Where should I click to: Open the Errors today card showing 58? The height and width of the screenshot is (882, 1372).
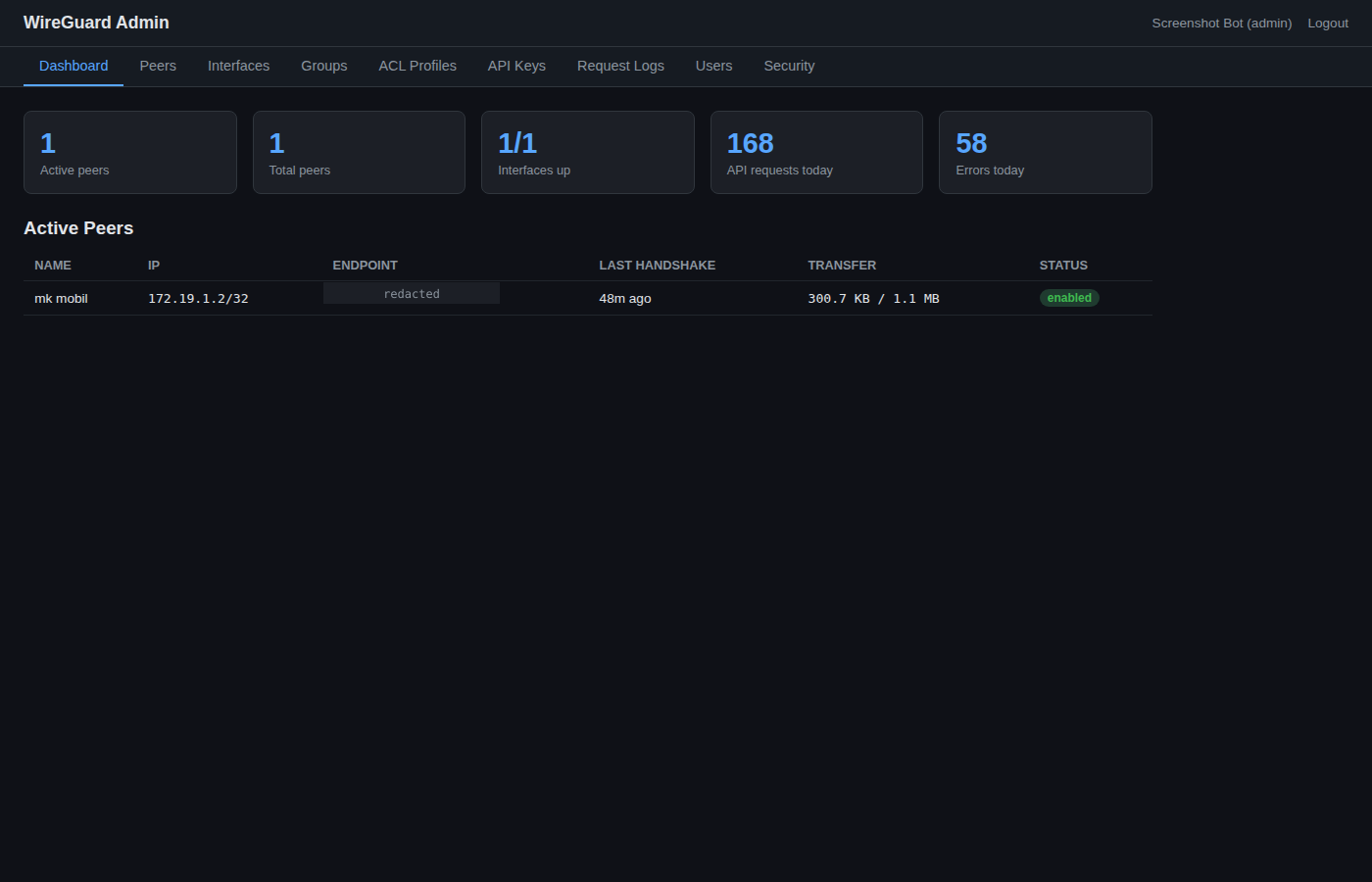coord(1045,152)
